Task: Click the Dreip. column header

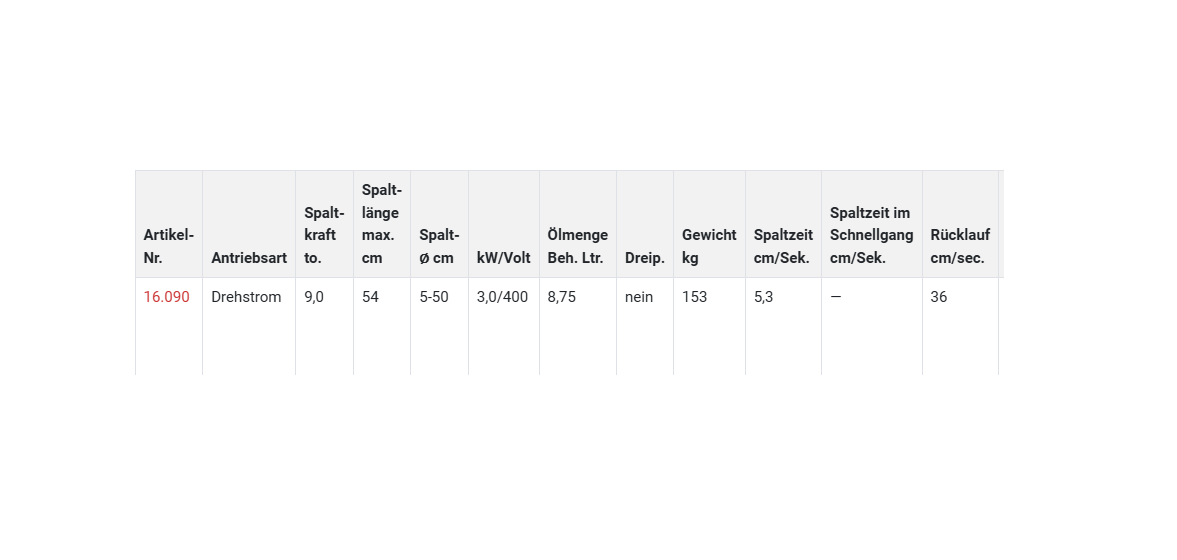Action: (644, 258)
